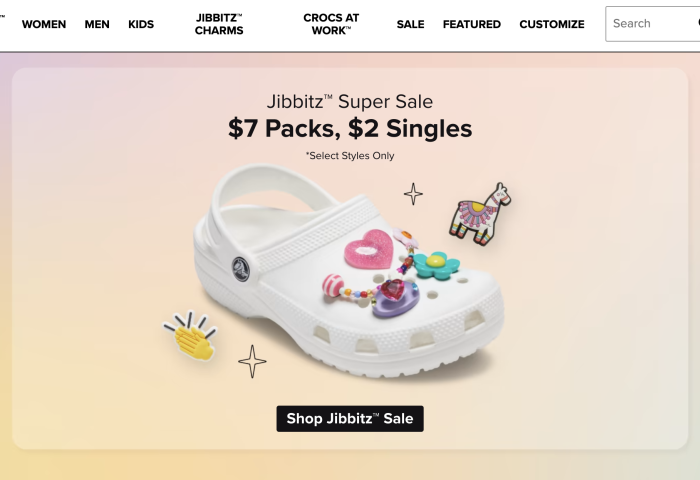The height and width of the screenshot is (480, 700).
Task: Click the pink striped ball charm
Action: [333, 286]
